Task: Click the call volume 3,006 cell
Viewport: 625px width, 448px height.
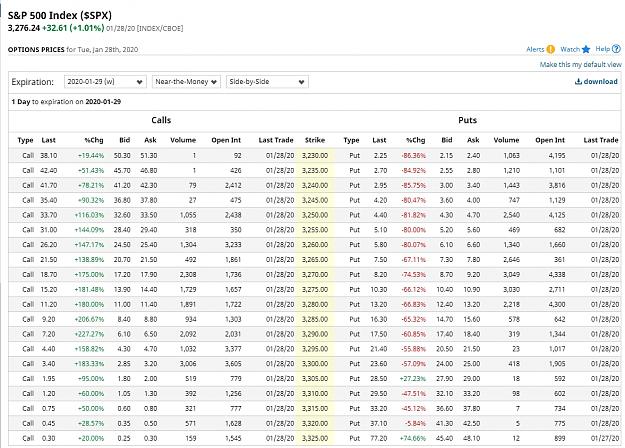Action: pos(188,364)
